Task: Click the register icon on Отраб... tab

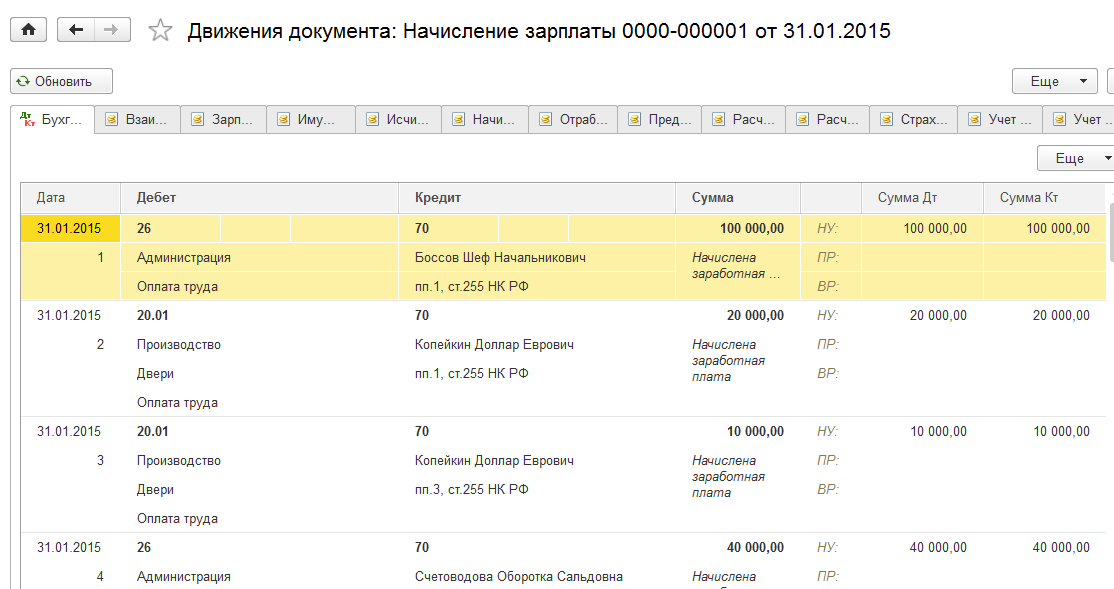Action: point(545,119)
